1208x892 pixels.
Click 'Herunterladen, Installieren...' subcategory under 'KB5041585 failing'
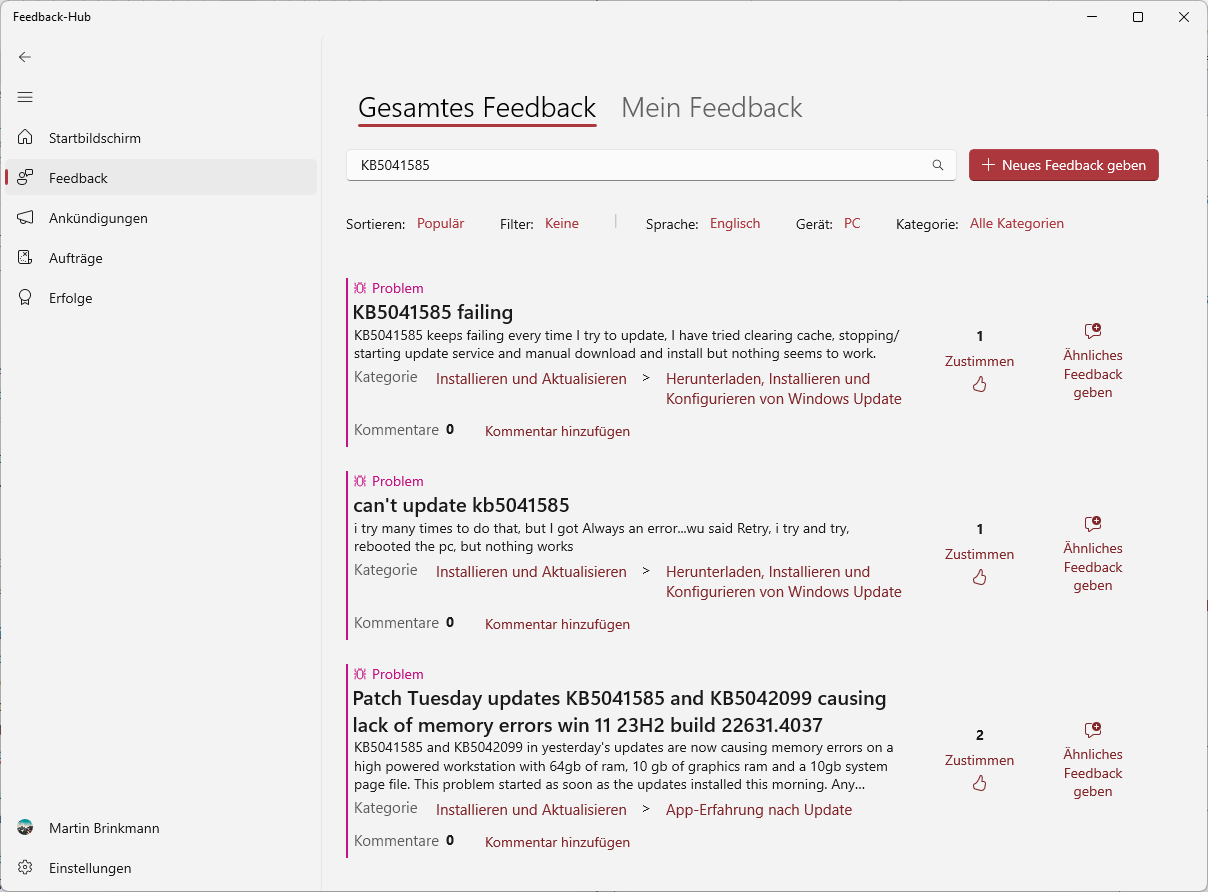(x=784, y=388)
